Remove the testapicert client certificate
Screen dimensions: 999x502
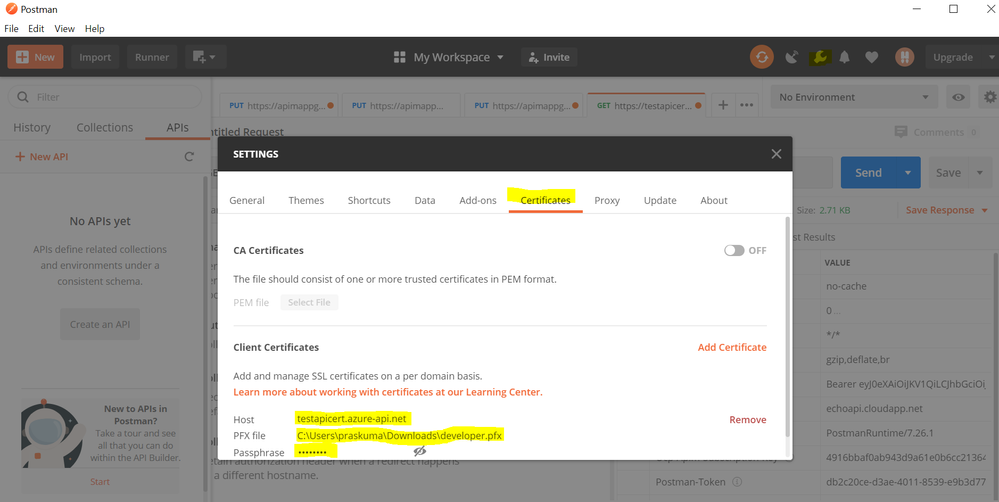(747, 419)
